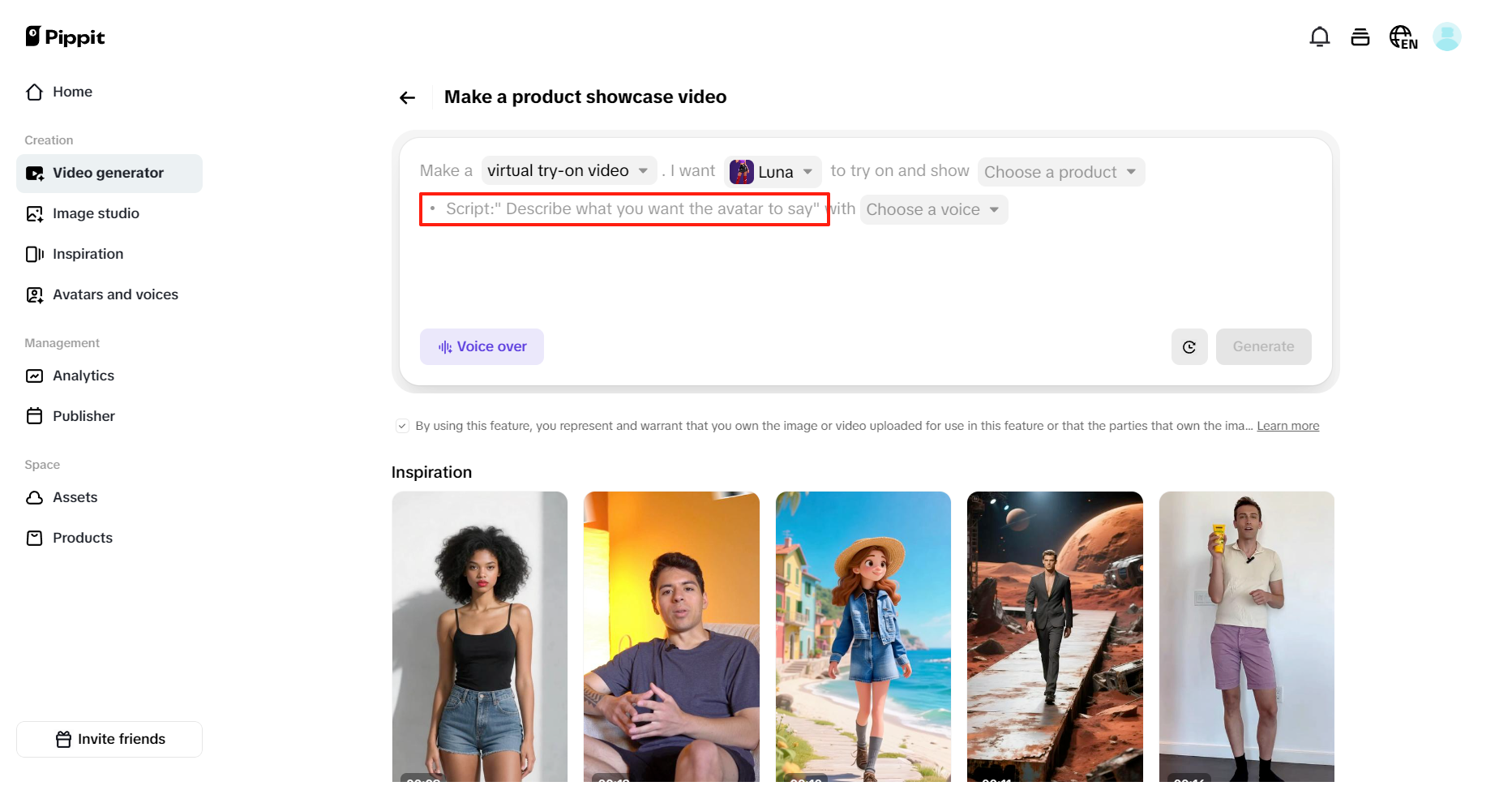Open Products under the Space section
This screenshot has width=1512, height=786.
(x=82, y=537)
